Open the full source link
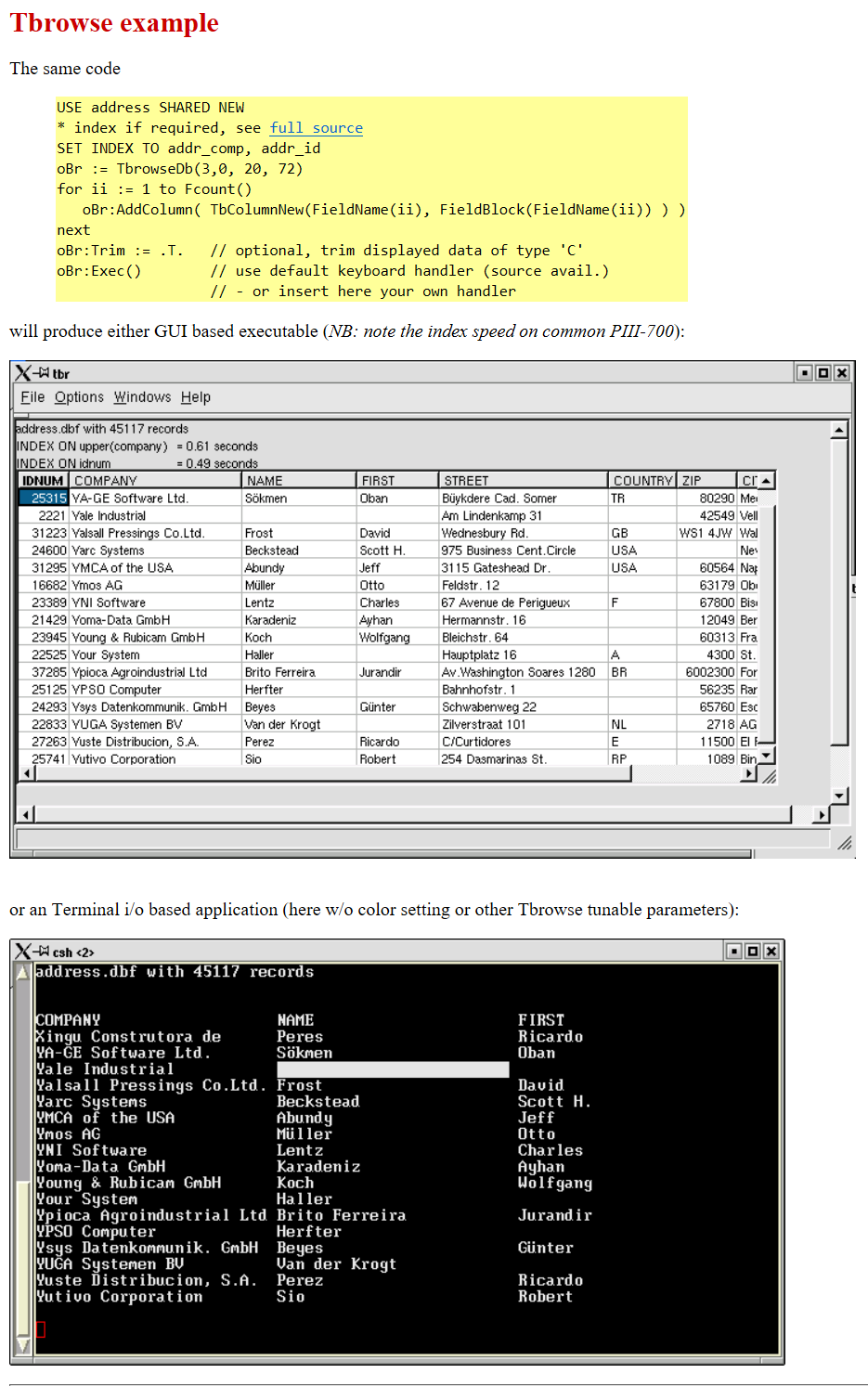Screen dimensions: 868x1386 (316, 128)
